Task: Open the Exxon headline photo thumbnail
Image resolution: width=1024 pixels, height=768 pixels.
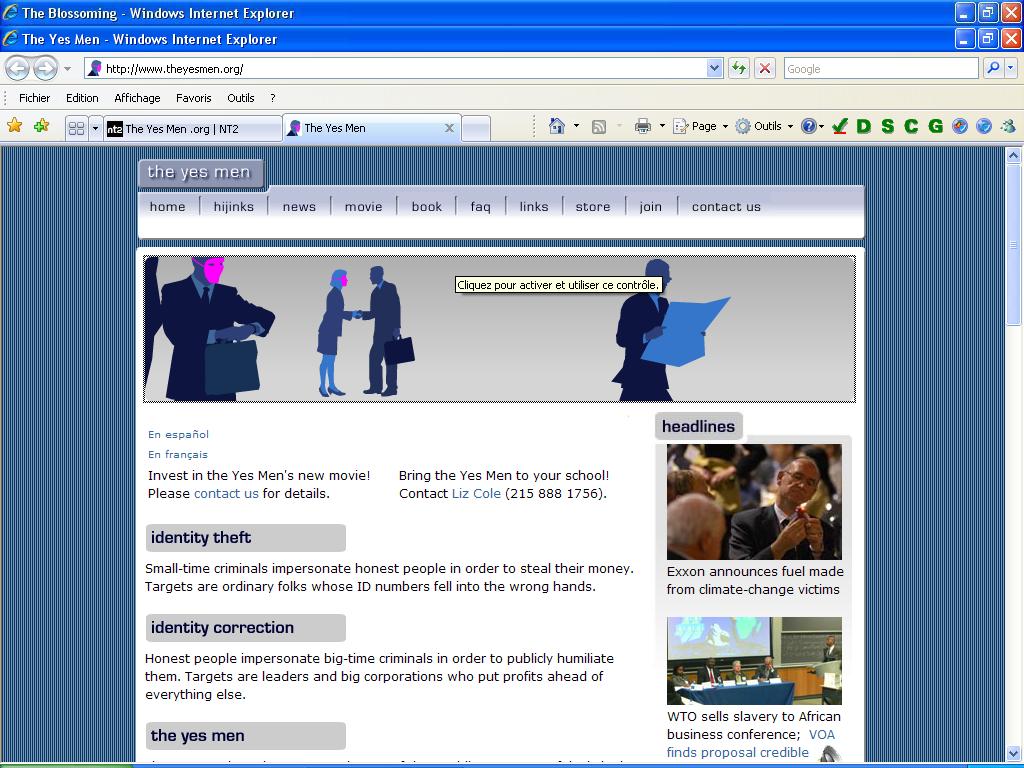Action: point(754,502)
